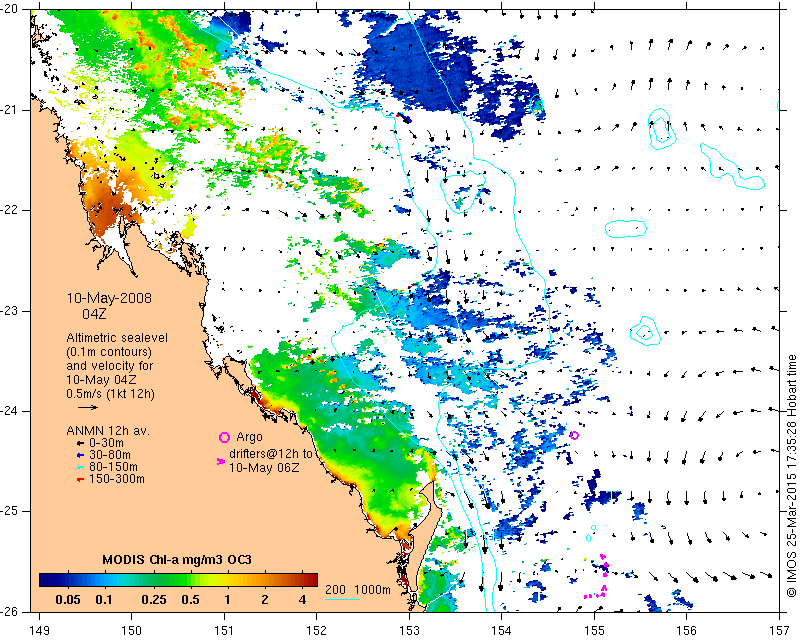Click the '-25' latitude axis label

[x=10, y=511]
